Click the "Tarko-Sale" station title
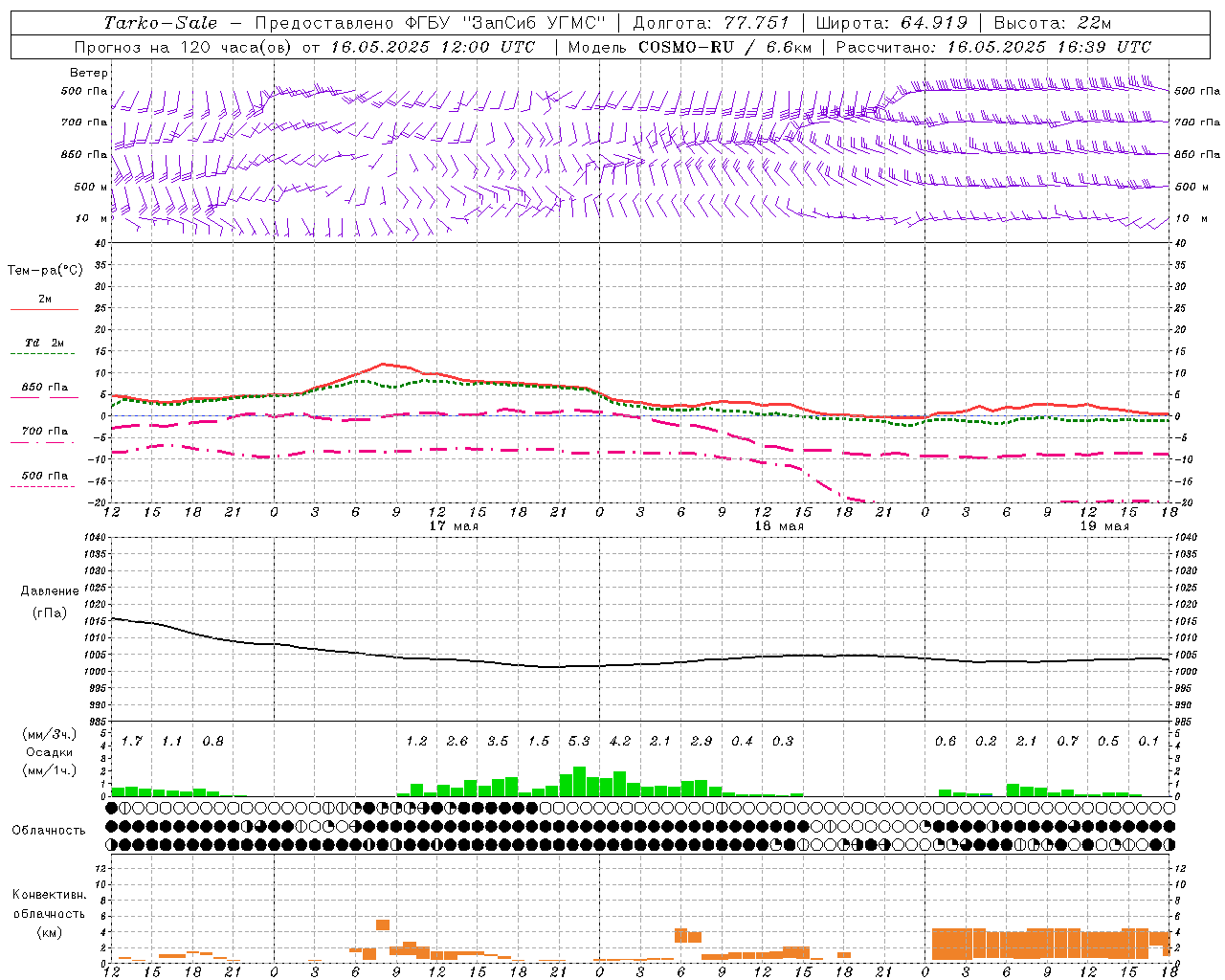The width and height of the screenshot is (1225, 980). click(161, 23)
